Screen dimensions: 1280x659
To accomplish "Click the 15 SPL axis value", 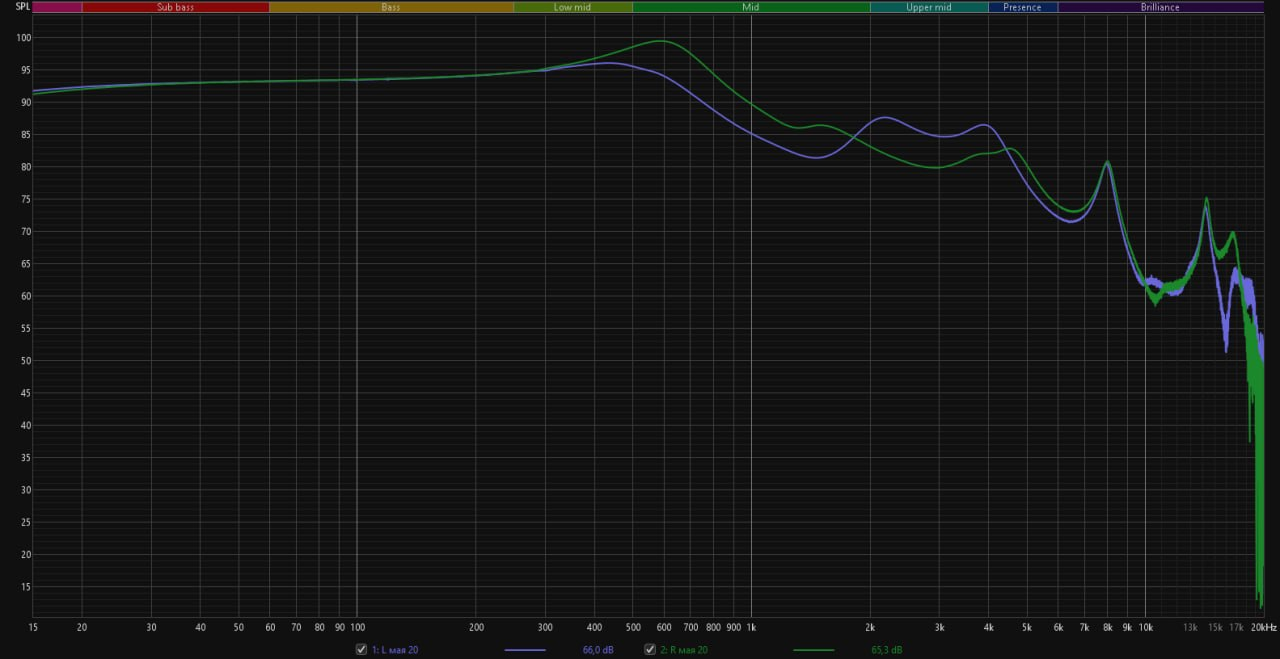I will point(26,587).
